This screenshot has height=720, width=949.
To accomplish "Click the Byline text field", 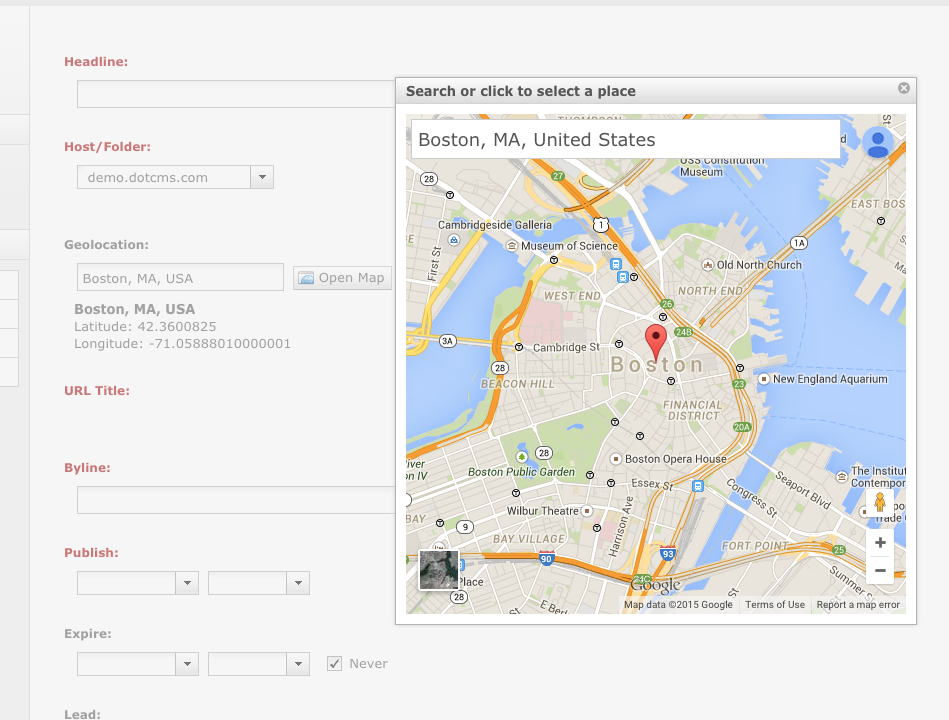I will [236, 500].
